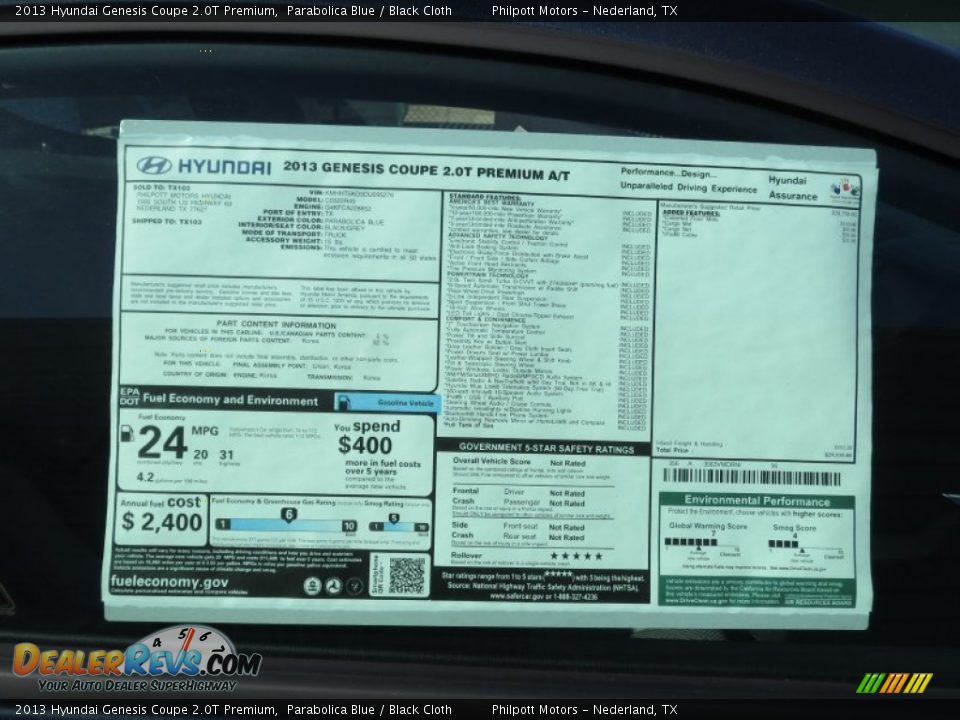
Task: Click the 'Hyundai Assurance' text
Action: click(793, 188)
